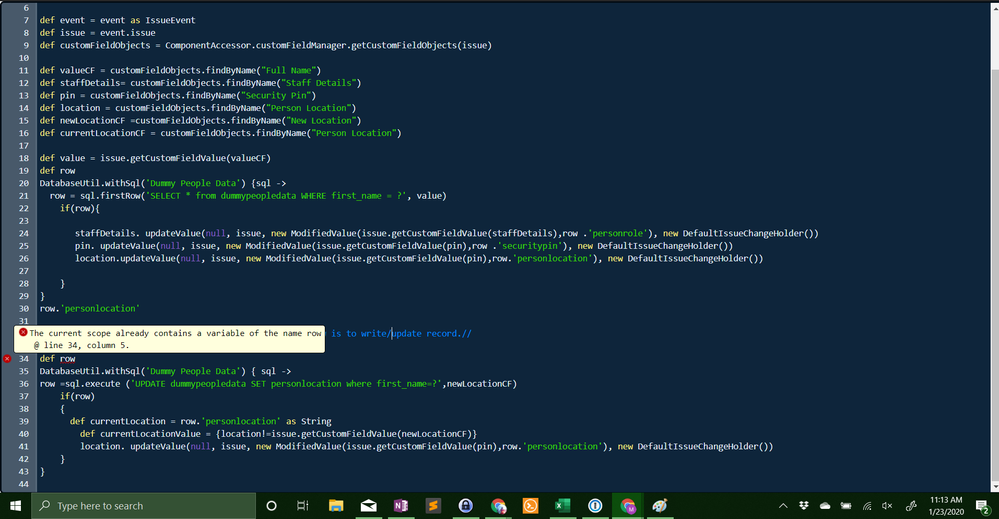The image size is (999, 519).
Task: Click the Cortana circle icon on the taskbar
Action: 271,506
